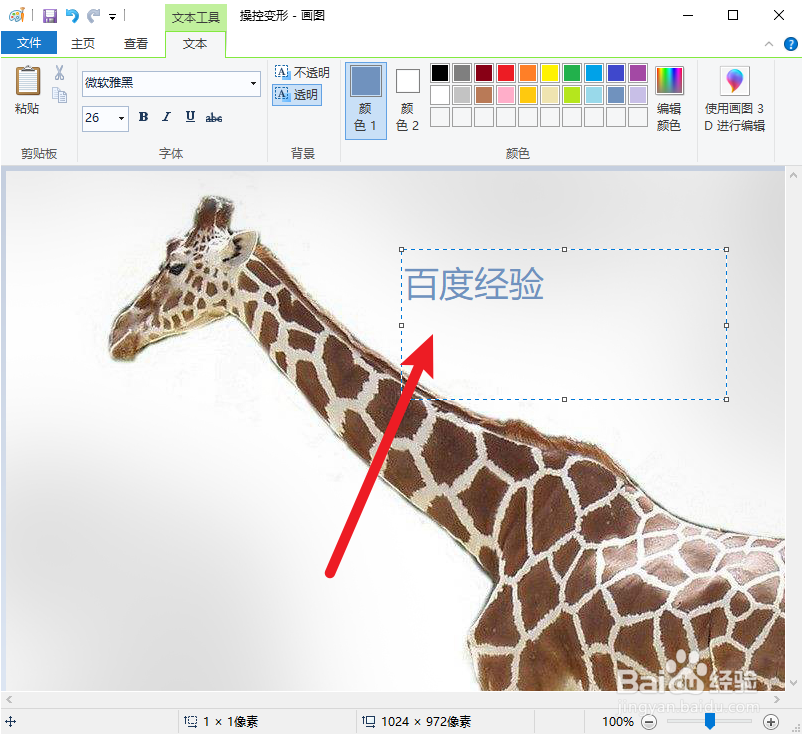Apply italic formatting to the text
The image size is (803, 735).
167,118
